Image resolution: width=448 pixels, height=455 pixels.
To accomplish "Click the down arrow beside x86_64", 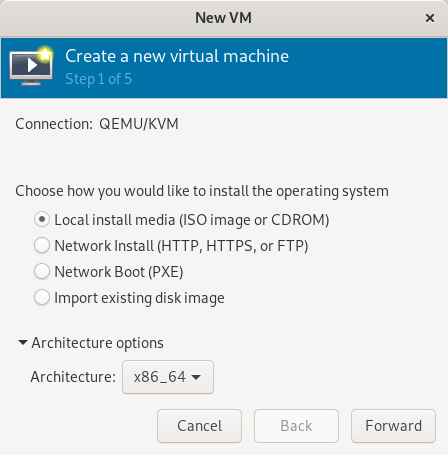I will pos(196,377).
